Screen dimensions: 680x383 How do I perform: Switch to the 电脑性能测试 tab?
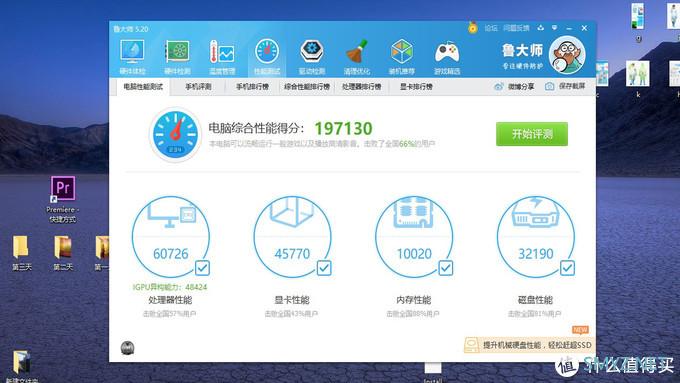143,87
